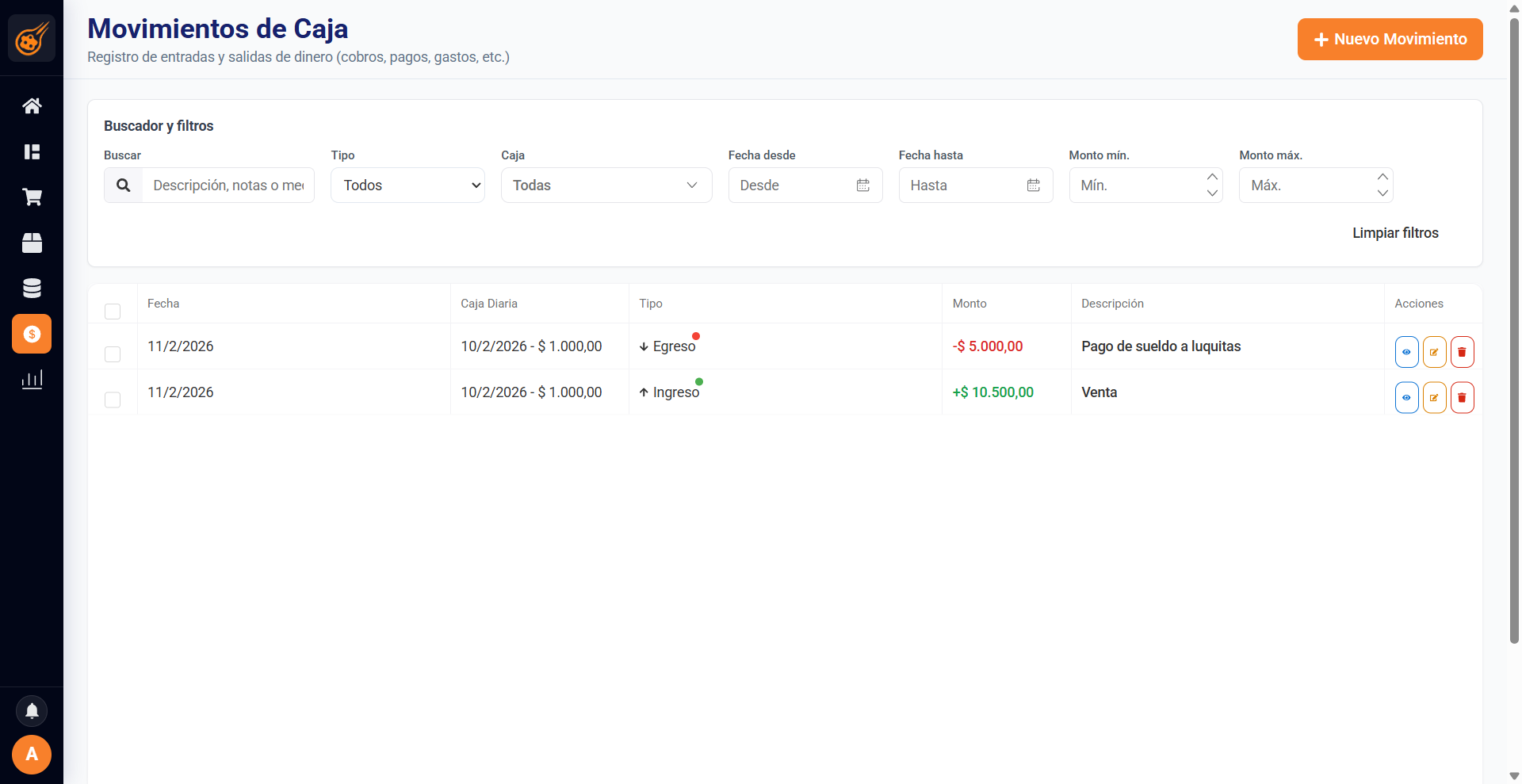The image size is (1522, 784).
Task: Click the Nuevo Movimiento button
Action: tap(1390, 39)
